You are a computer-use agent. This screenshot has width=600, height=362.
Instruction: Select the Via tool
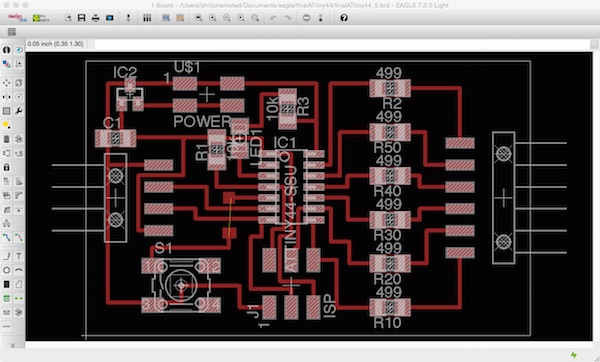pos(7,298)
